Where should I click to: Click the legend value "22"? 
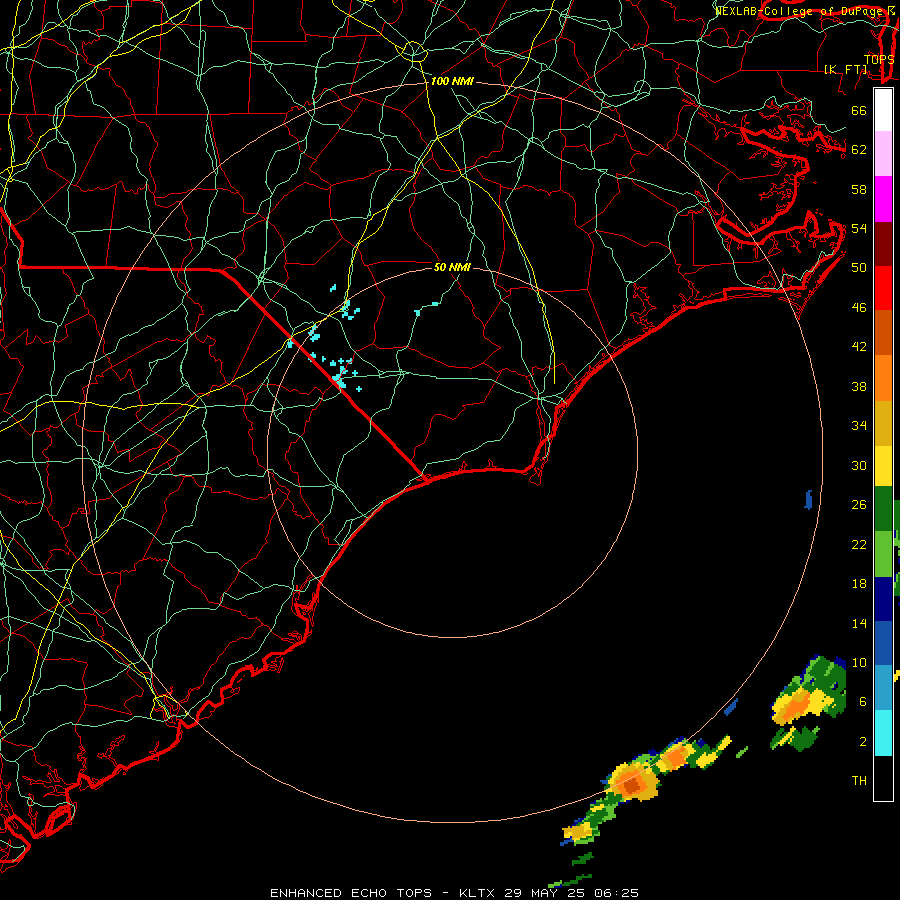[859, 544]
